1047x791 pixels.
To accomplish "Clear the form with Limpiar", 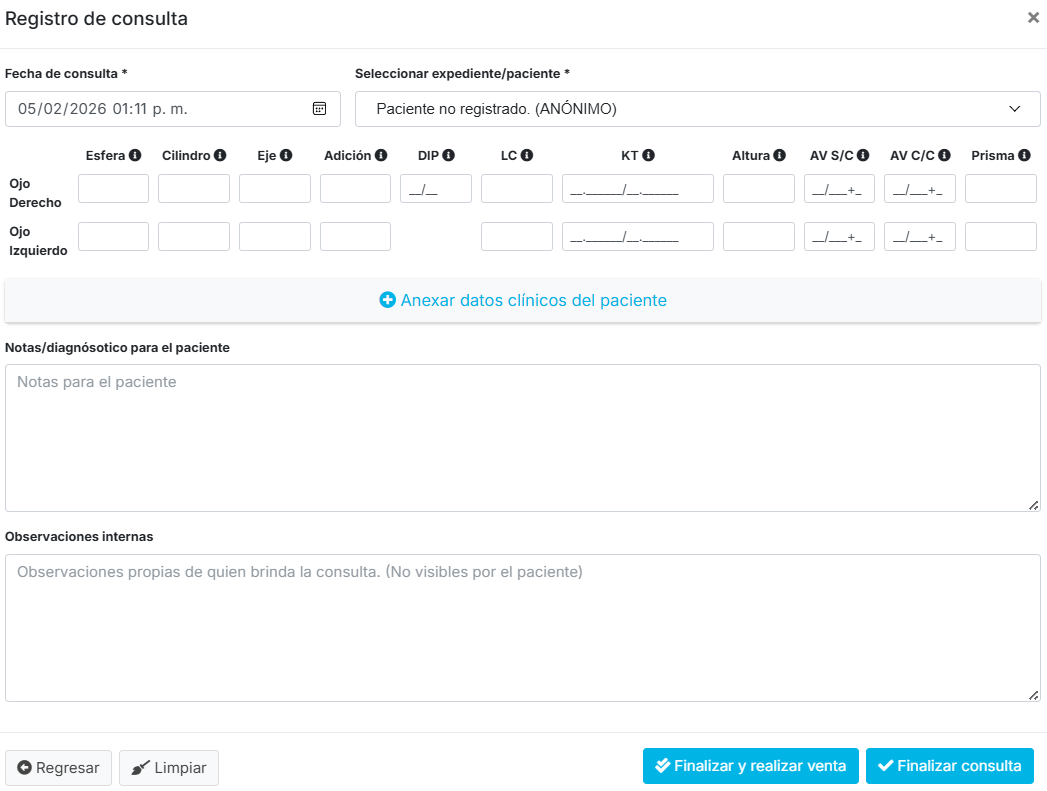I will (x=169, y=768).
